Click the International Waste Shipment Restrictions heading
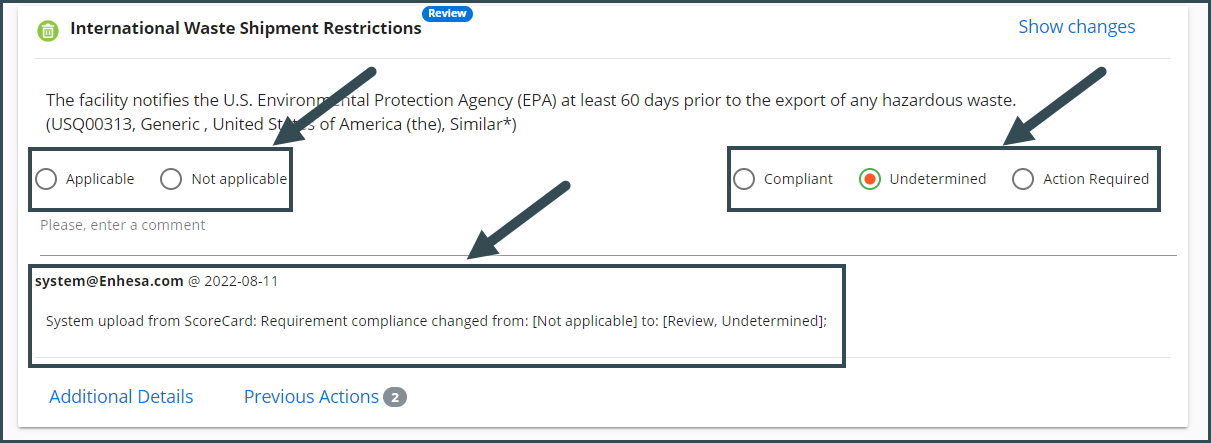The height and width of the screenshot is (443, 1211). tap(246, 28)
